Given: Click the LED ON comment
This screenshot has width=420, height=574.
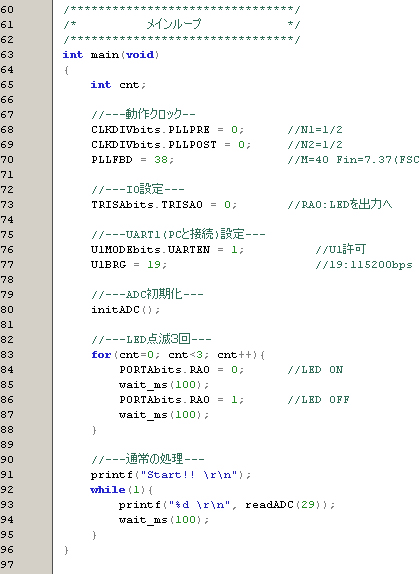Looking at the screenshot, I should (315, 370).
